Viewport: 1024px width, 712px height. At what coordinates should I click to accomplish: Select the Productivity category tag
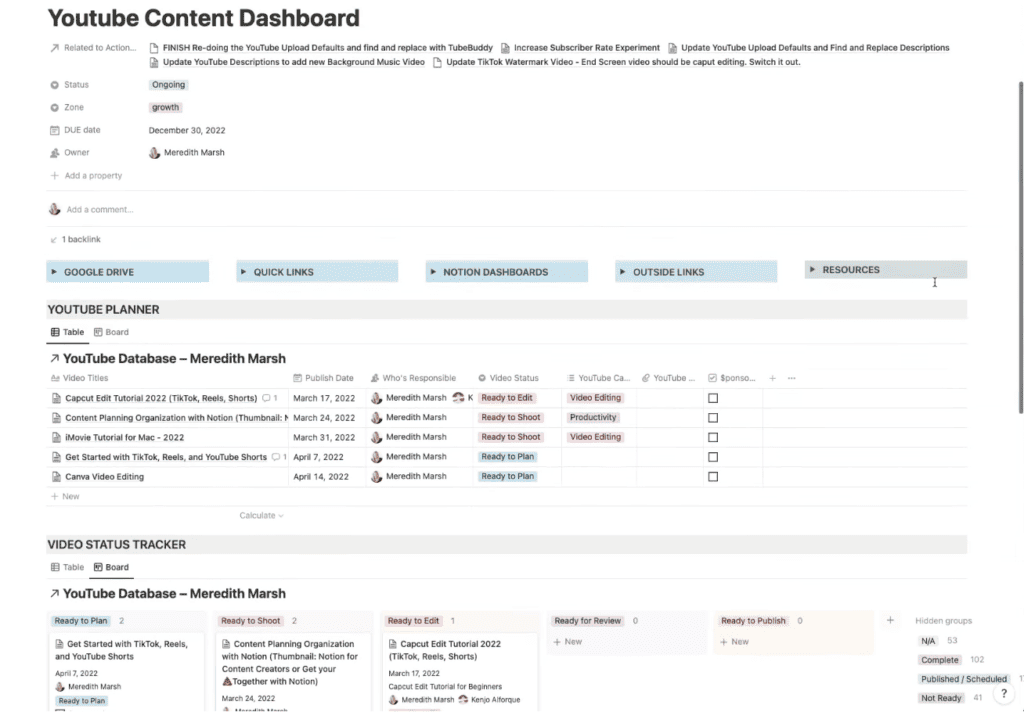593,417
